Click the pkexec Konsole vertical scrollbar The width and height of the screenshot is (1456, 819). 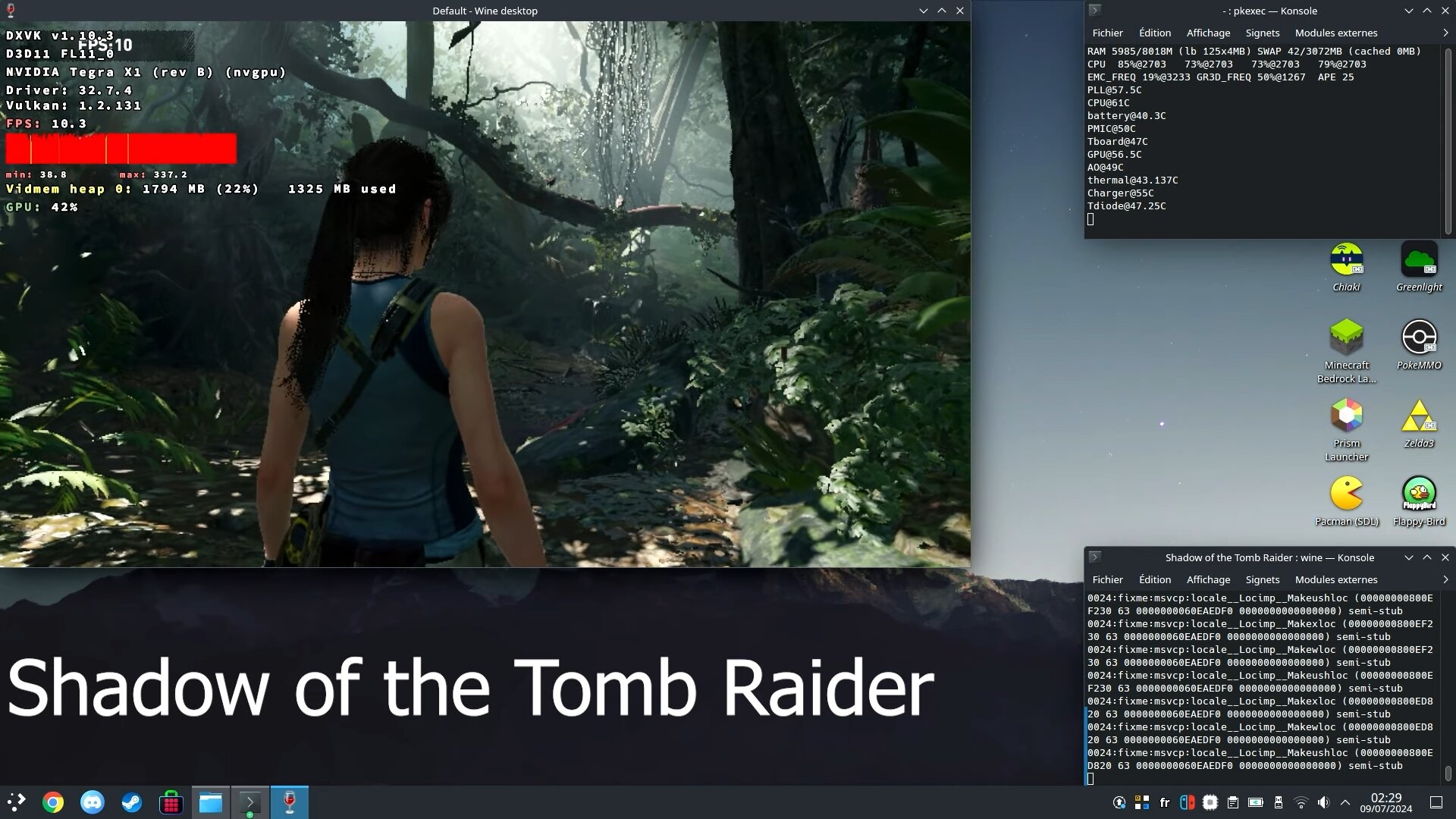[1447, 140]
